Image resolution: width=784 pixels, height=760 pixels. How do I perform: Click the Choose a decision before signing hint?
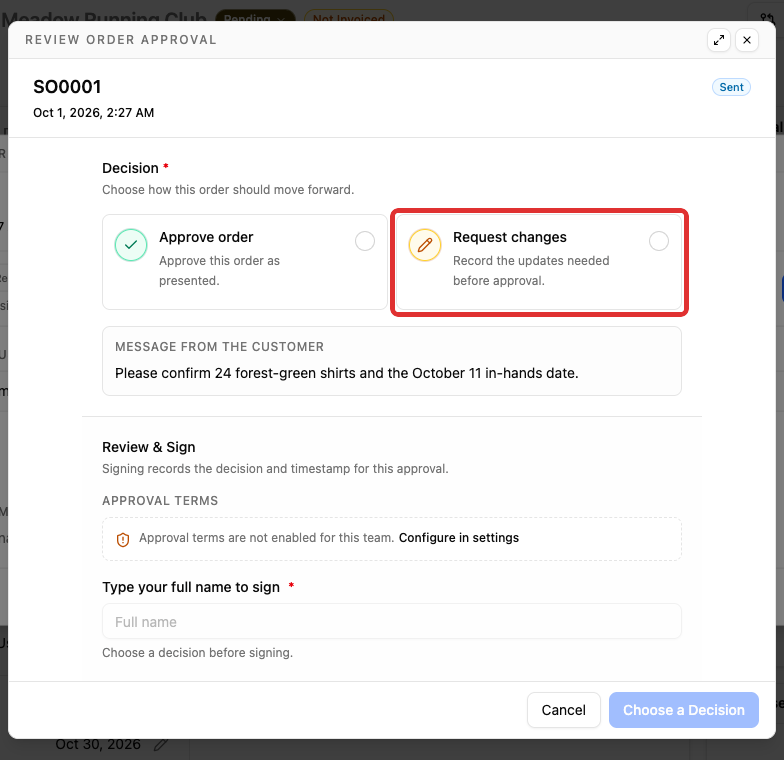[x=198, y=652]
